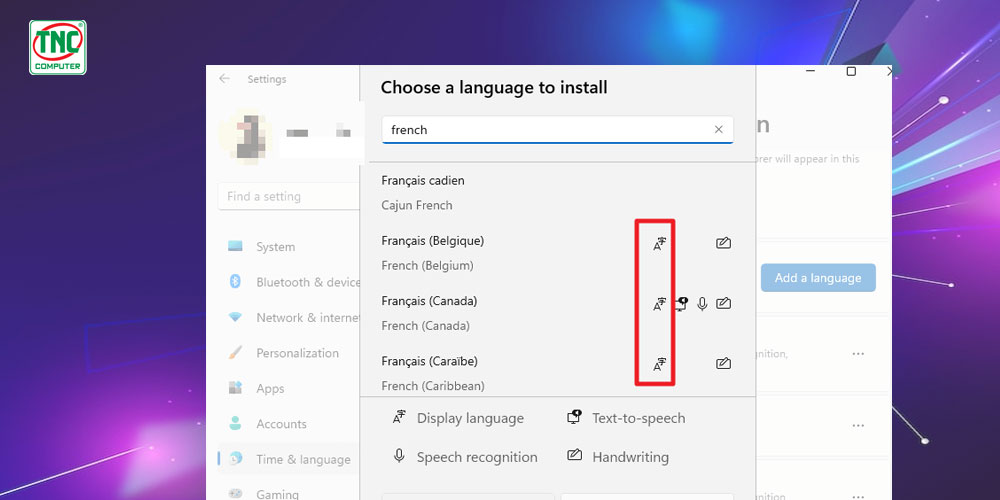Click the Text-to-speech legend label
This screenshot has width=1000, height=500.
pos(638,418)
